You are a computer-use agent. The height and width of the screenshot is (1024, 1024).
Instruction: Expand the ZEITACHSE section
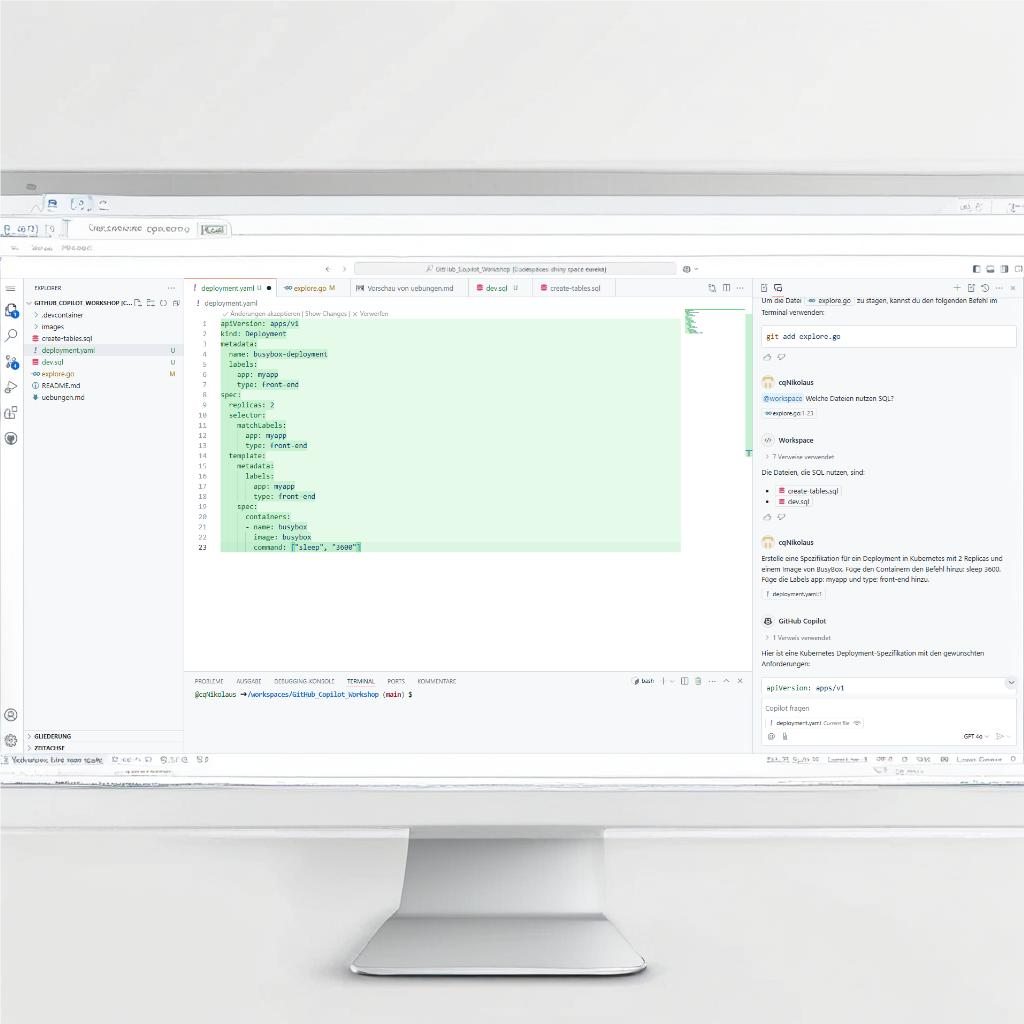click(x=29, y=748)
